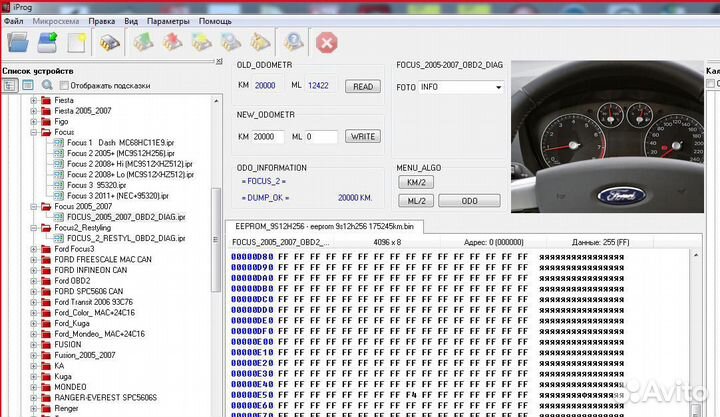This screenshot has width=720, height=417.
Task: Open the Параметры menu
Action: tap(168, 20)
